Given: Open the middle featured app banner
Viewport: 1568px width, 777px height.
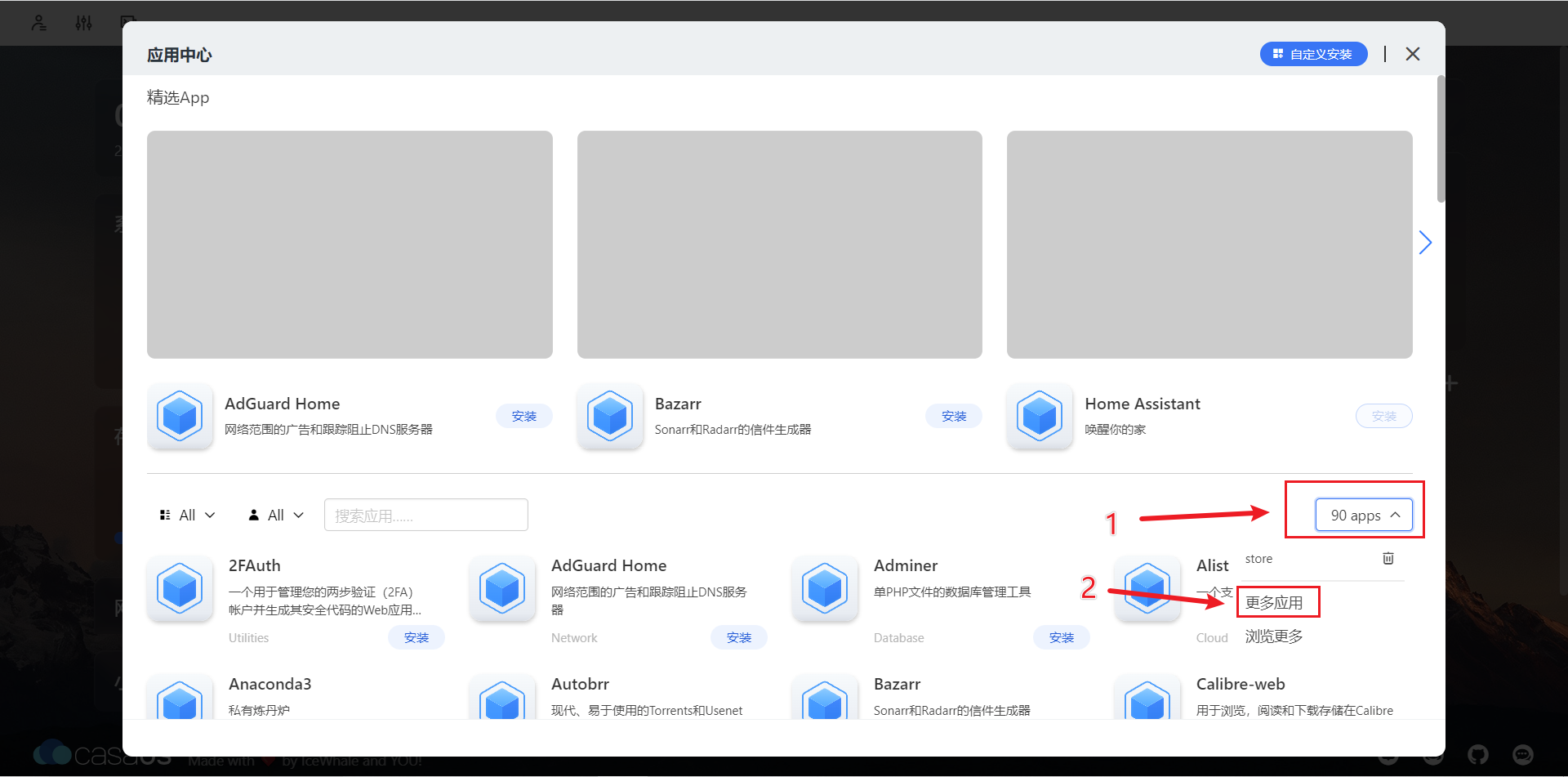Looking at the screenshot, I should coord(780,244).
